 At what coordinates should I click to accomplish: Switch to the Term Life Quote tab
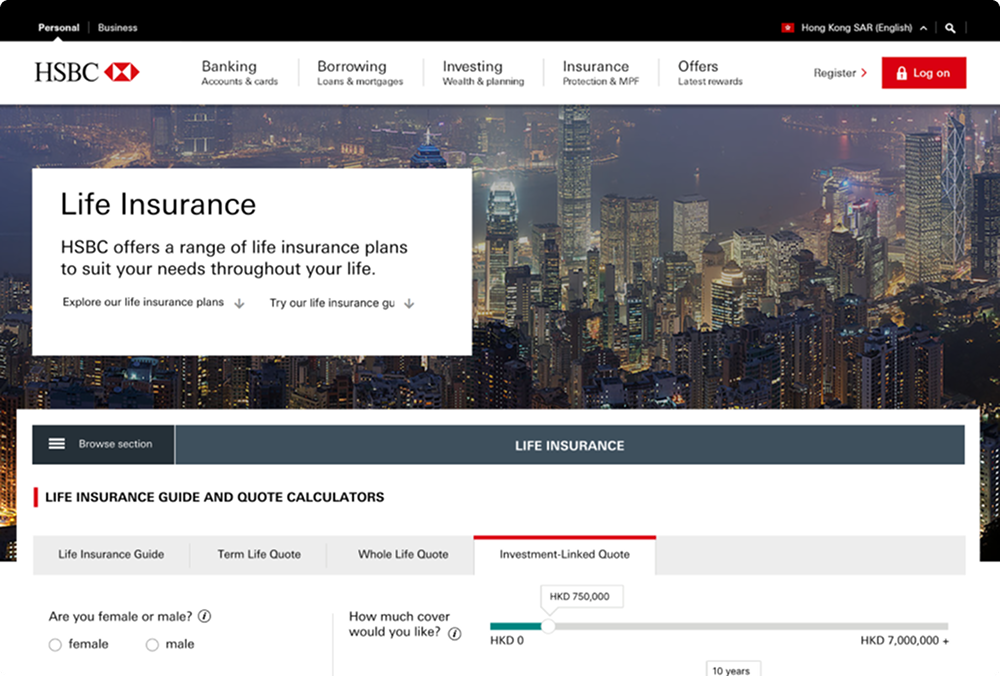tap(259, 554)
